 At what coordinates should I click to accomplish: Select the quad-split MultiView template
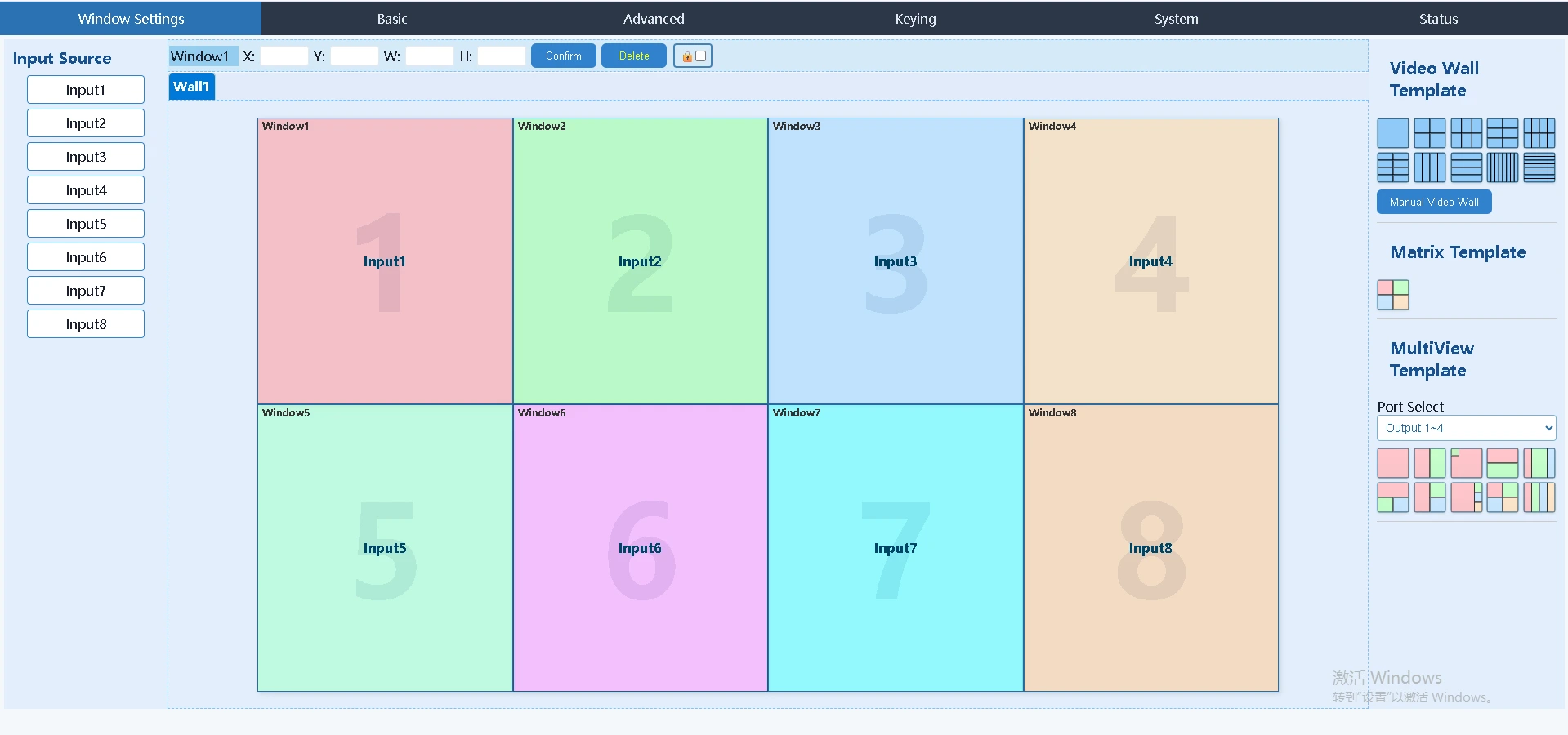click(x=1503, y=497)
